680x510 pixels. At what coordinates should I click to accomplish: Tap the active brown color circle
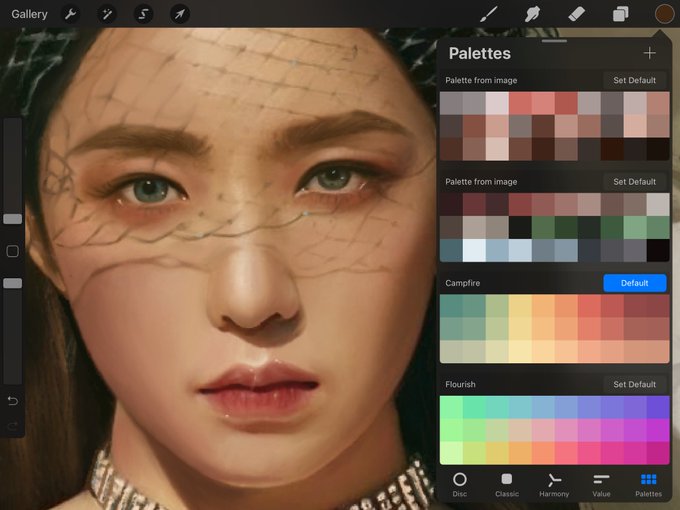click(x=664, y=14)
